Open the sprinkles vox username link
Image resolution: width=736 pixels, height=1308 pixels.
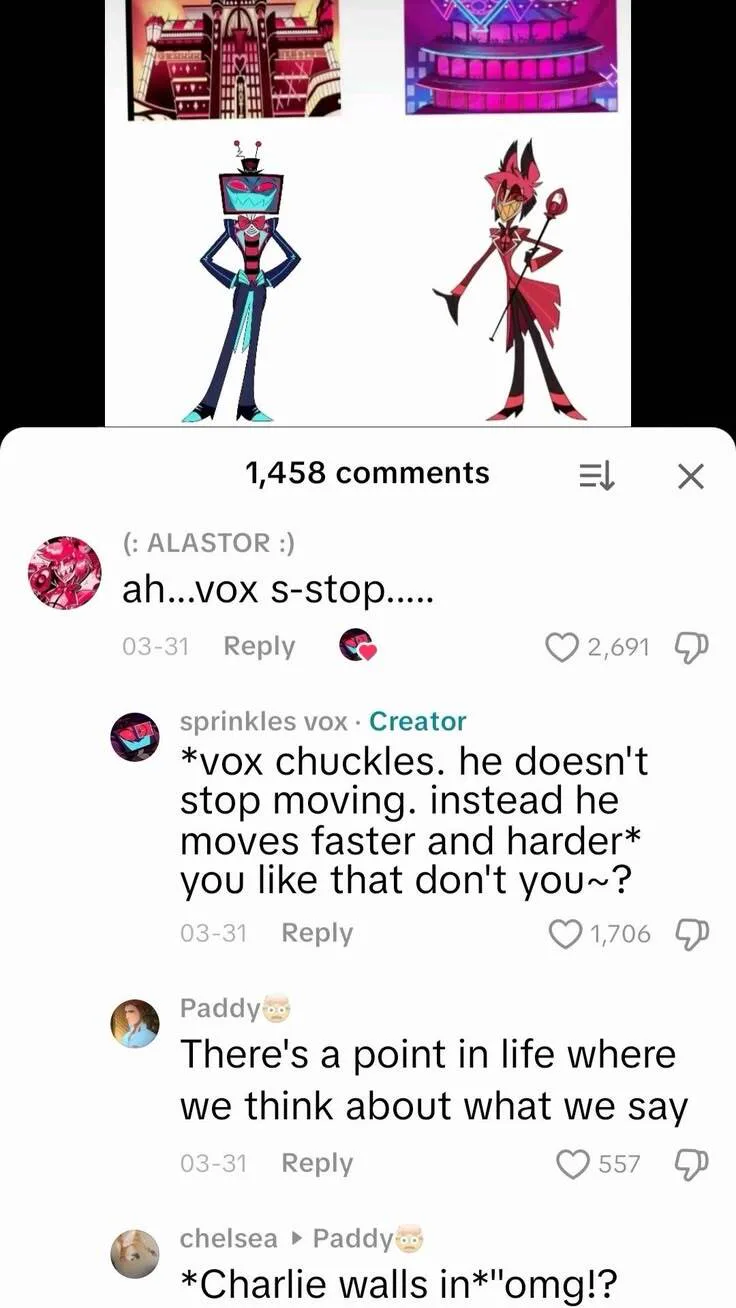(264, 721)
